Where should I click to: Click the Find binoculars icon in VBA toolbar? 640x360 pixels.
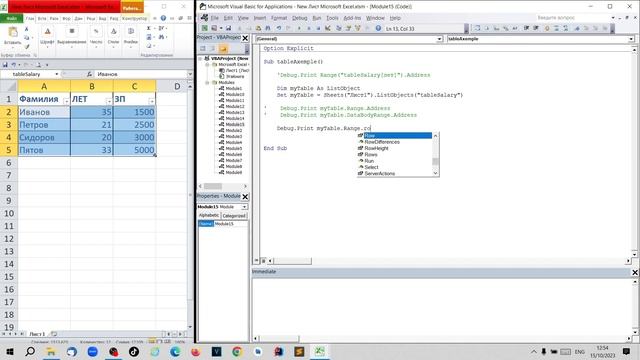(268, 28)
